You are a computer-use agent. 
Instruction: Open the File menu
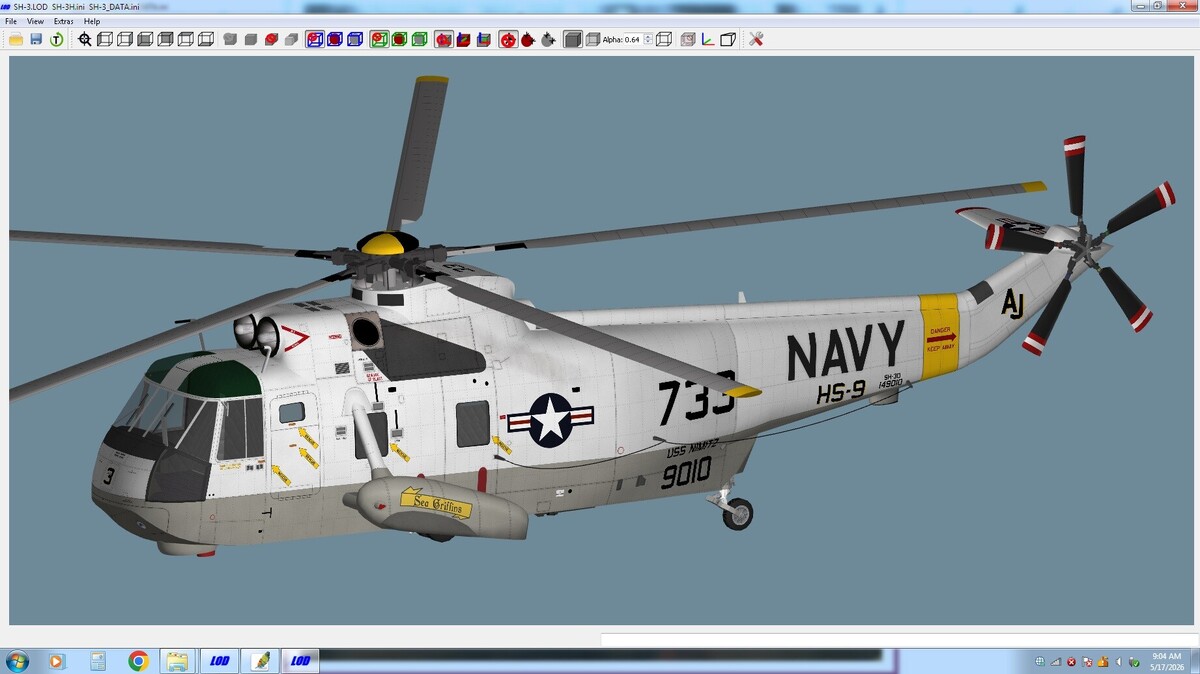click(11, 21)
